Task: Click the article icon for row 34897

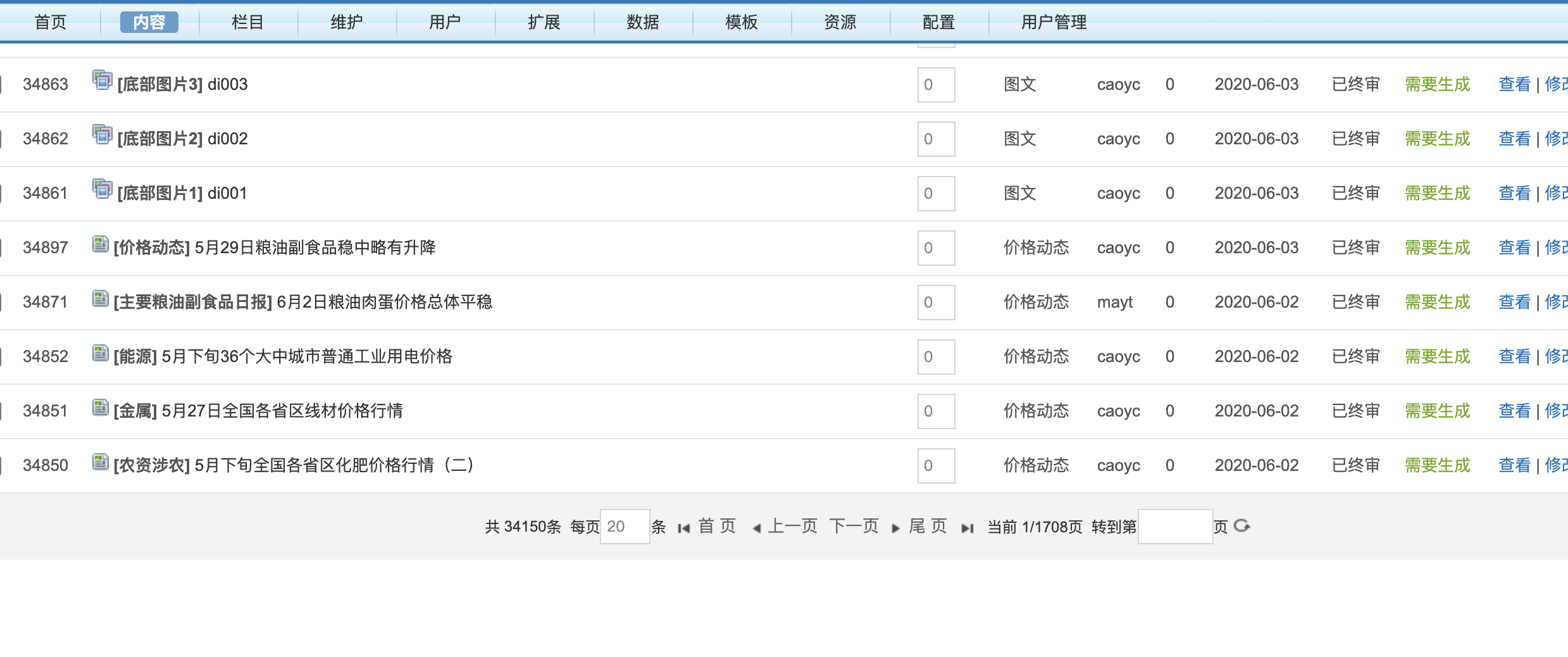Action: [x=100, y=244]
